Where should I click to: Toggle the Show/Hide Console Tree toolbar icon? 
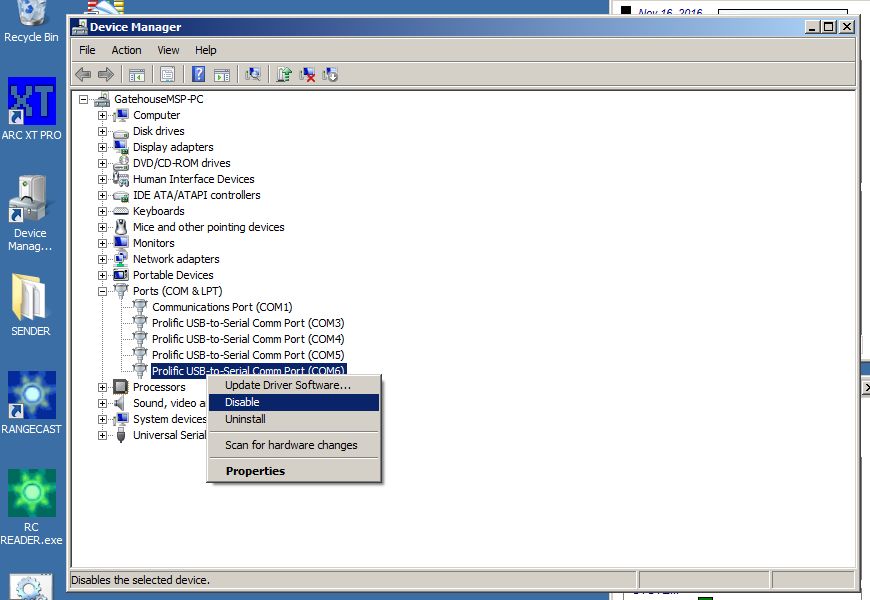point(136,74)
